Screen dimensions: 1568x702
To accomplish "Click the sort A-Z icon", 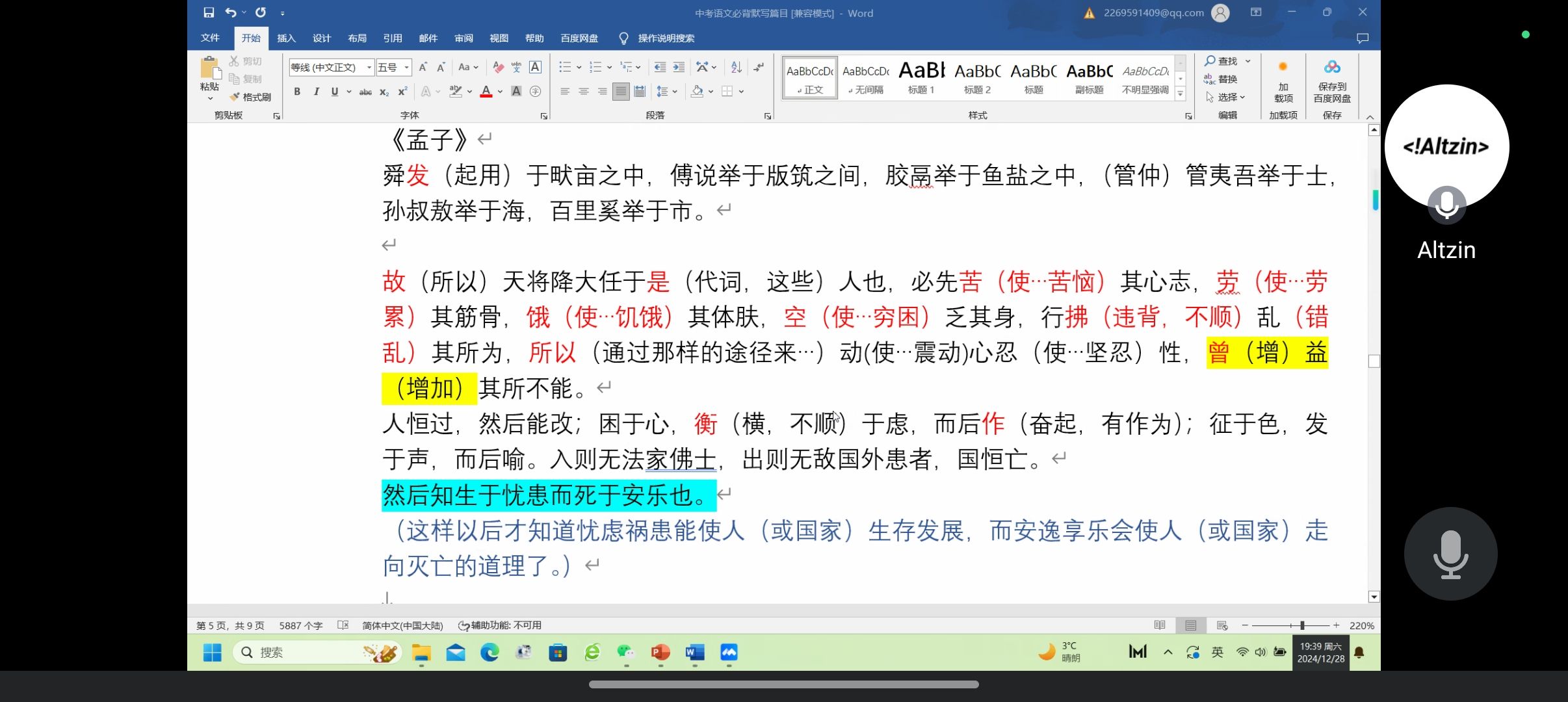I will pyautogui.click(x=736, y=67).
